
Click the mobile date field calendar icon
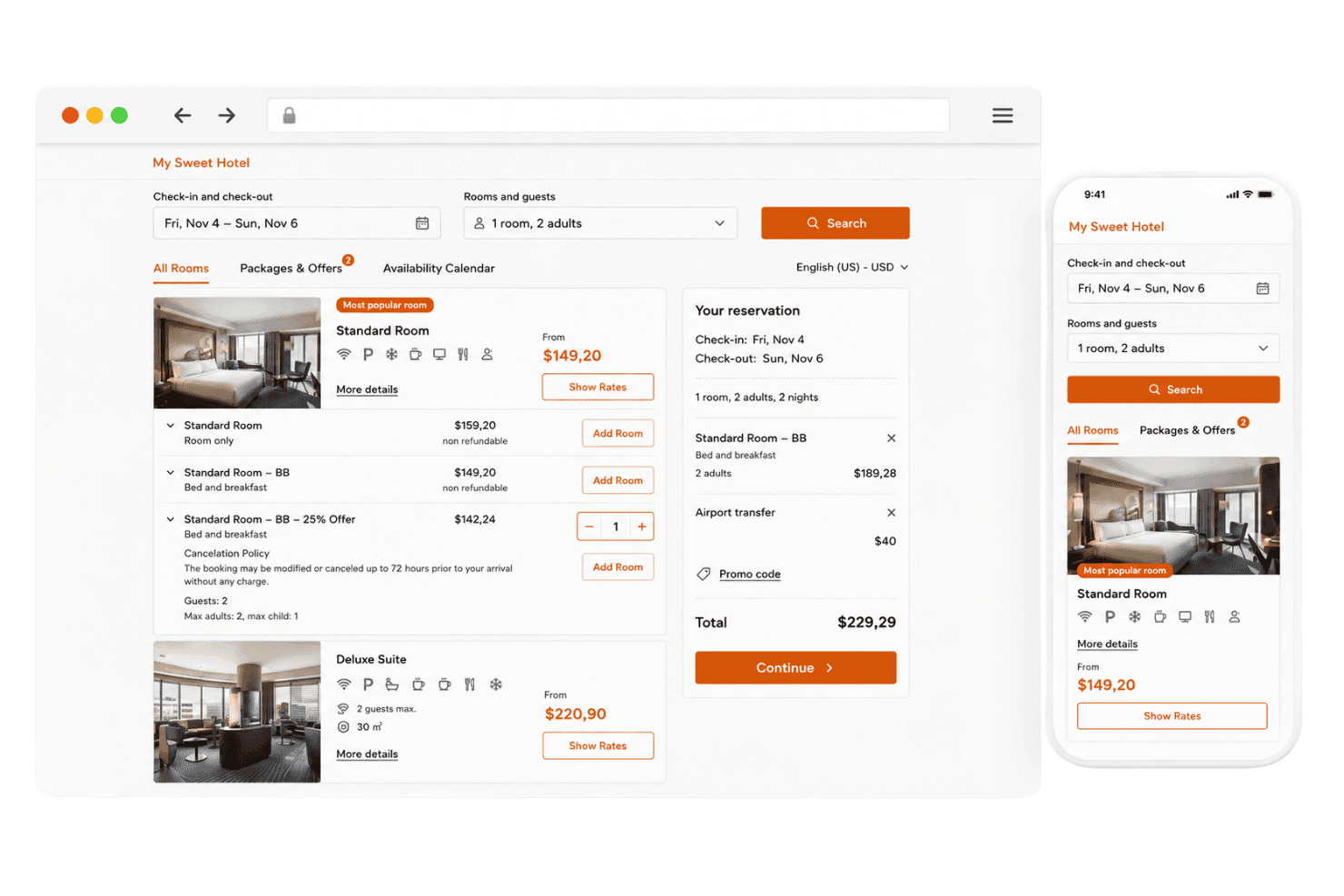1262,289
